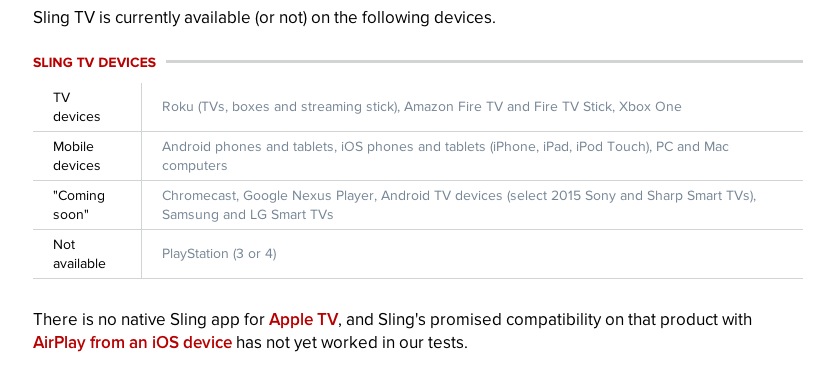Open the Apple TV link
The width and height of the screenshot is (834, 371).
pyautogui.click(x=303, y=319)
